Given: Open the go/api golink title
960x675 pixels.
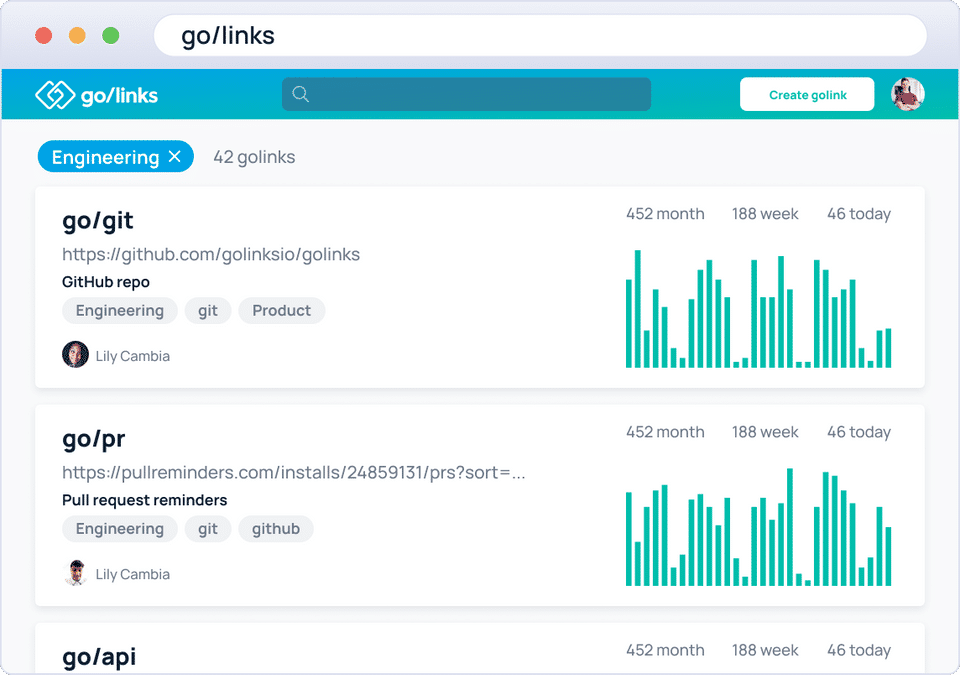Looking at the screenshot, I should point(99,657).
